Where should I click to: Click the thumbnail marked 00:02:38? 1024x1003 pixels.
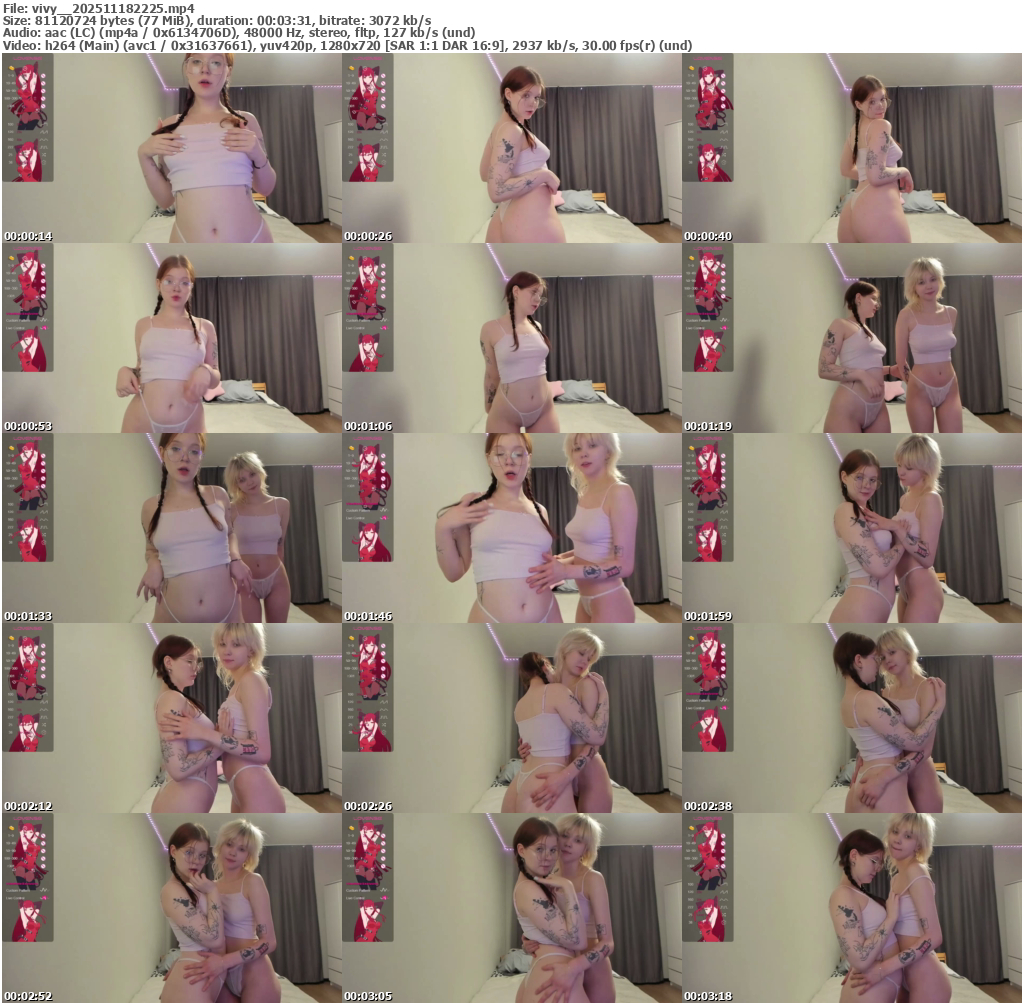pyautogui.click(x=851, y=718)
